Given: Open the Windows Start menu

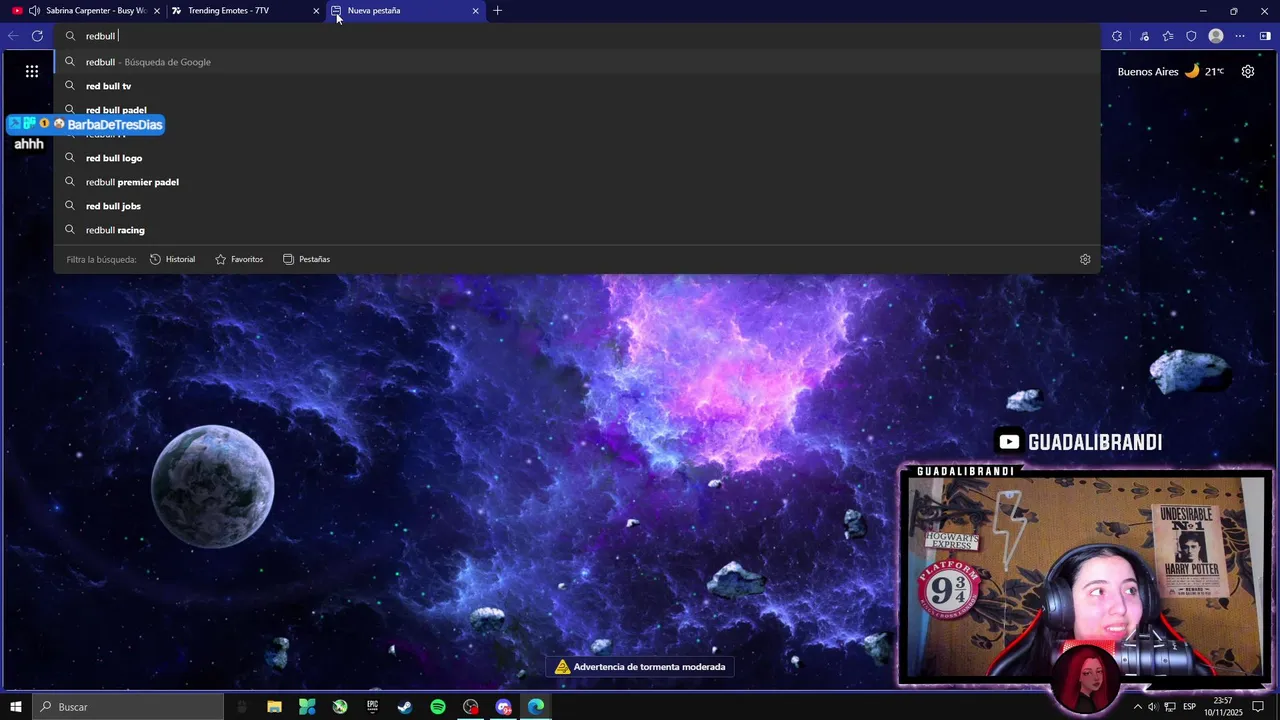Looking at the screenshot, I should pos(16,707).
